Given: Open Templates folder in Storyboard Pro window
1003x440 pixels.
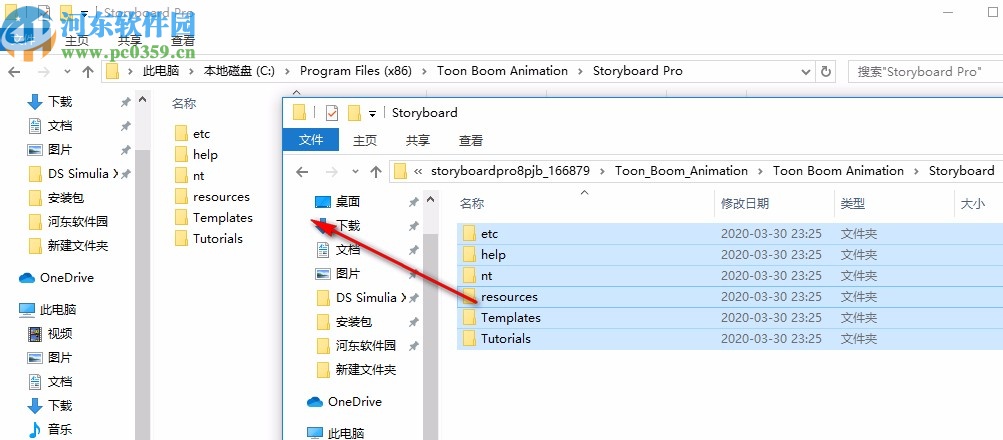Looking at the screenshot, I should point(223,218).
